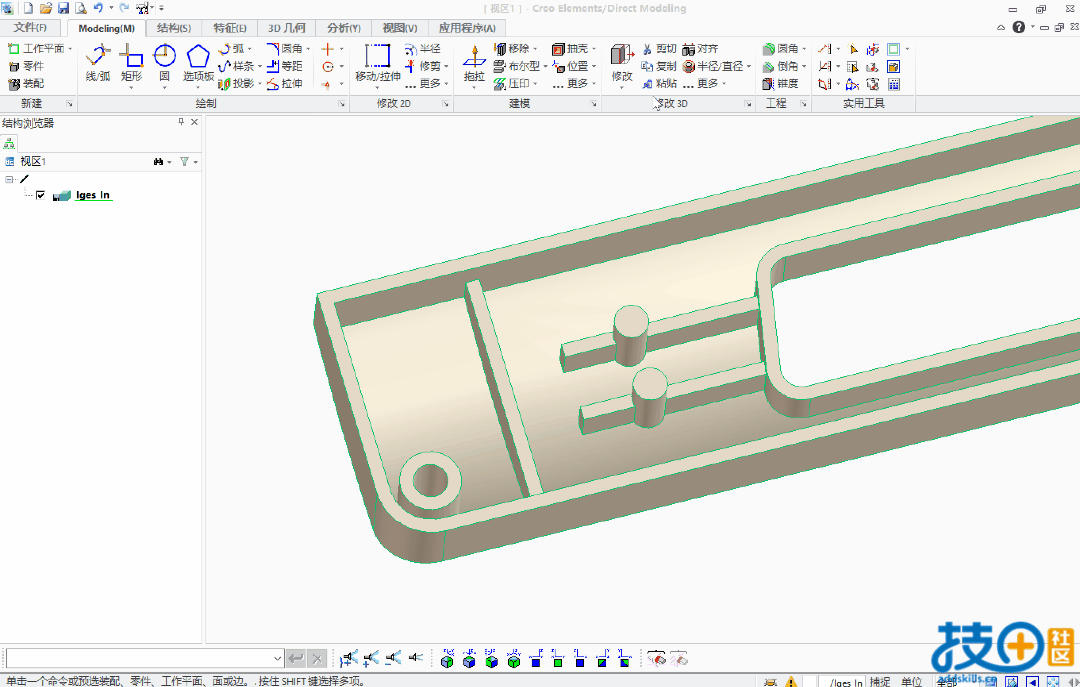
Task: Activate the 拖拉 pull modeling tool
Action: (474, 63)
